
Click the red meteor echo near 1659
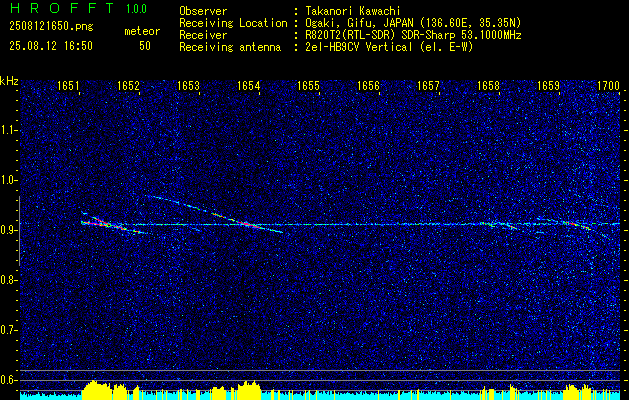(x=577, y=225)
